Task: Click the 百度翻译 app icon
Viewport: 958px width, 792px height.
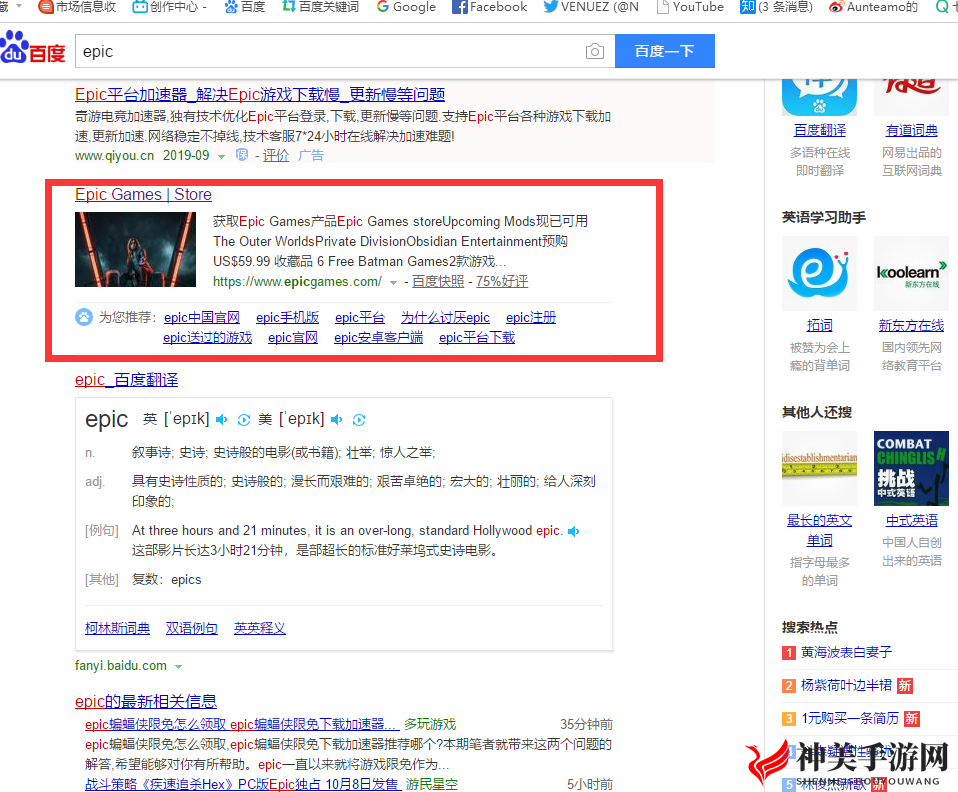Action: tap(819, 97)
